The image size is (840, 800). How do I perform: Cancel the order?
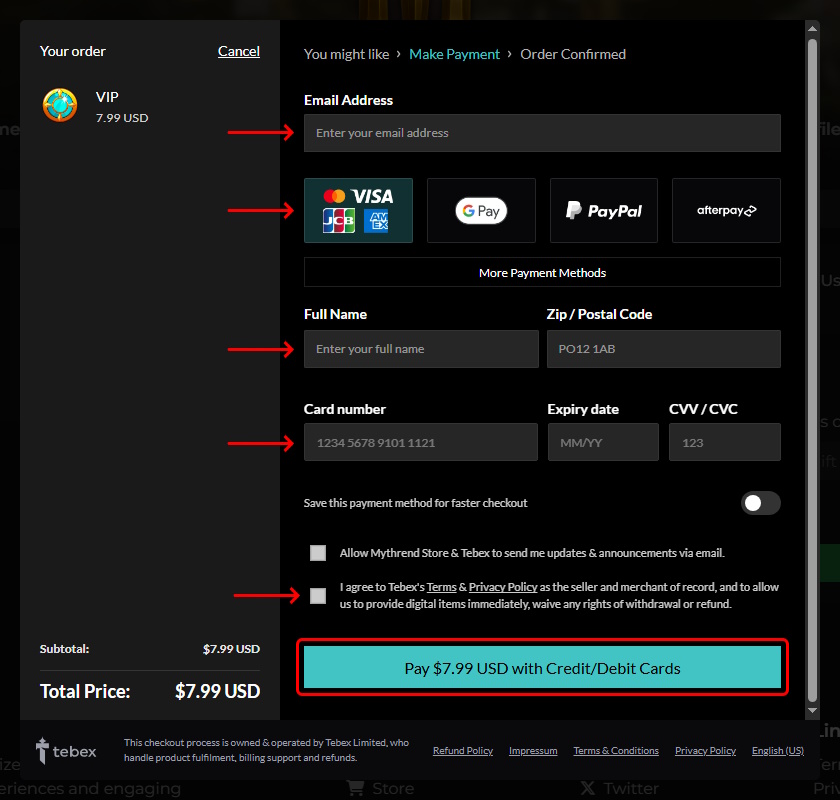(238, 51)
